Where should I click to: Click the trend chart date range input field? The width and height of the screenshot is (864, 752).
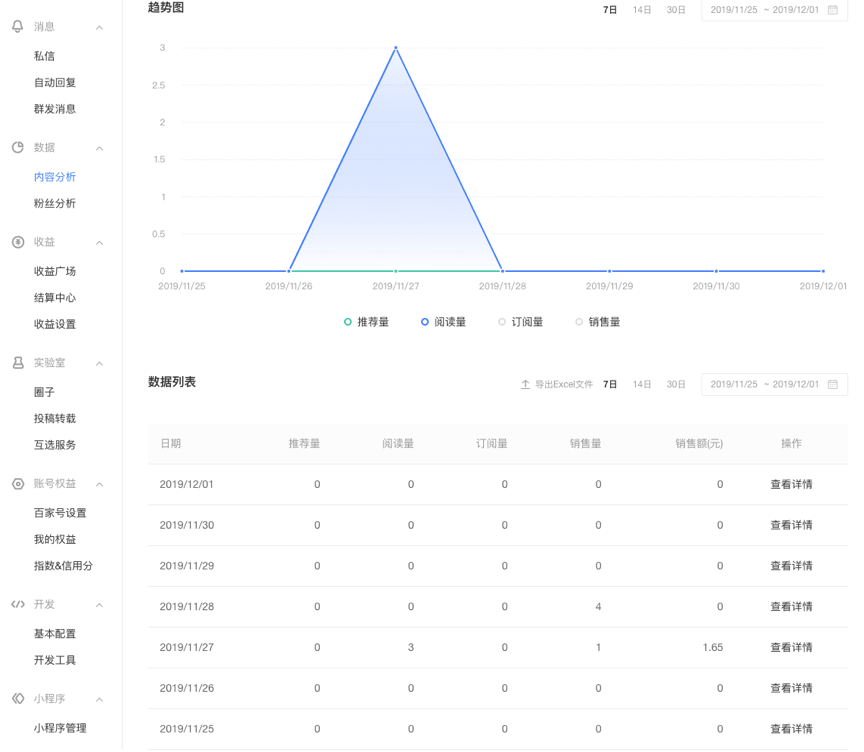tap(774, 10)
